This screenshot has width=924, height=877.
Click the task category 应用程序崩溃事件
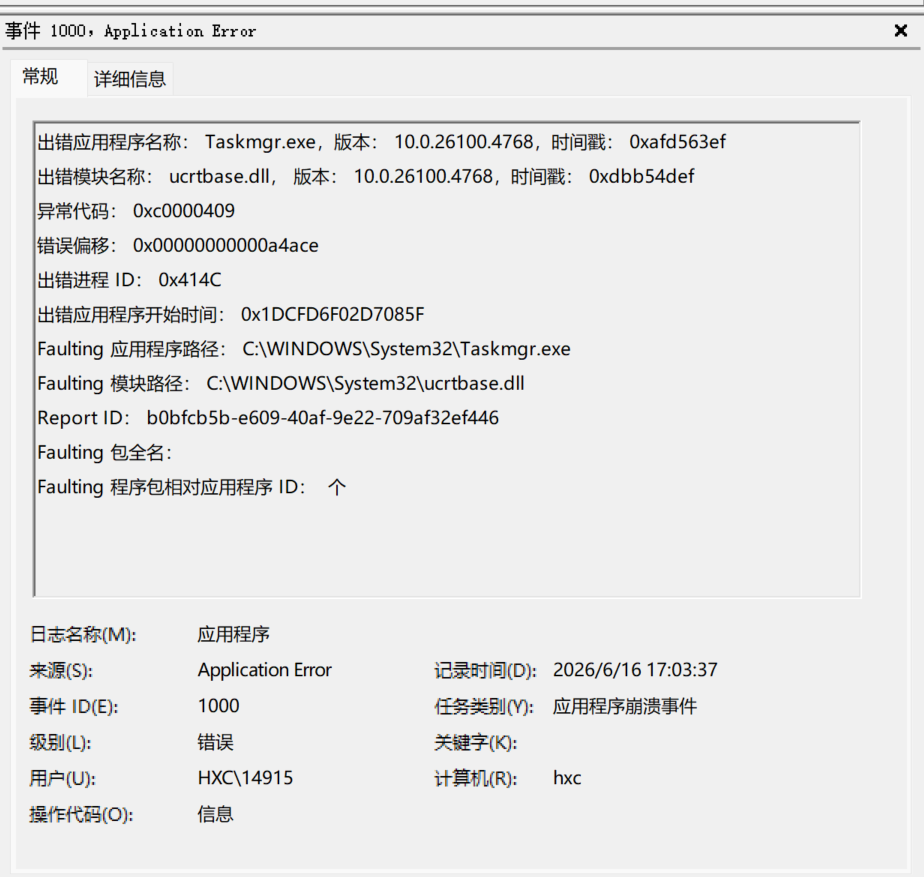pyautogui.click(x=625, y=706)
